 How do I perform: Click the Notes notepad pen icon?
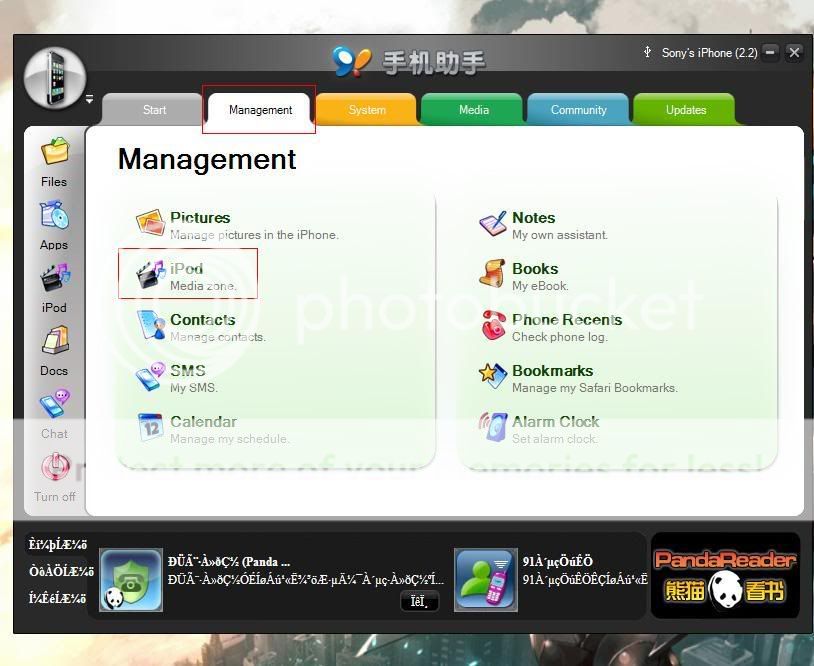(493, 223)
